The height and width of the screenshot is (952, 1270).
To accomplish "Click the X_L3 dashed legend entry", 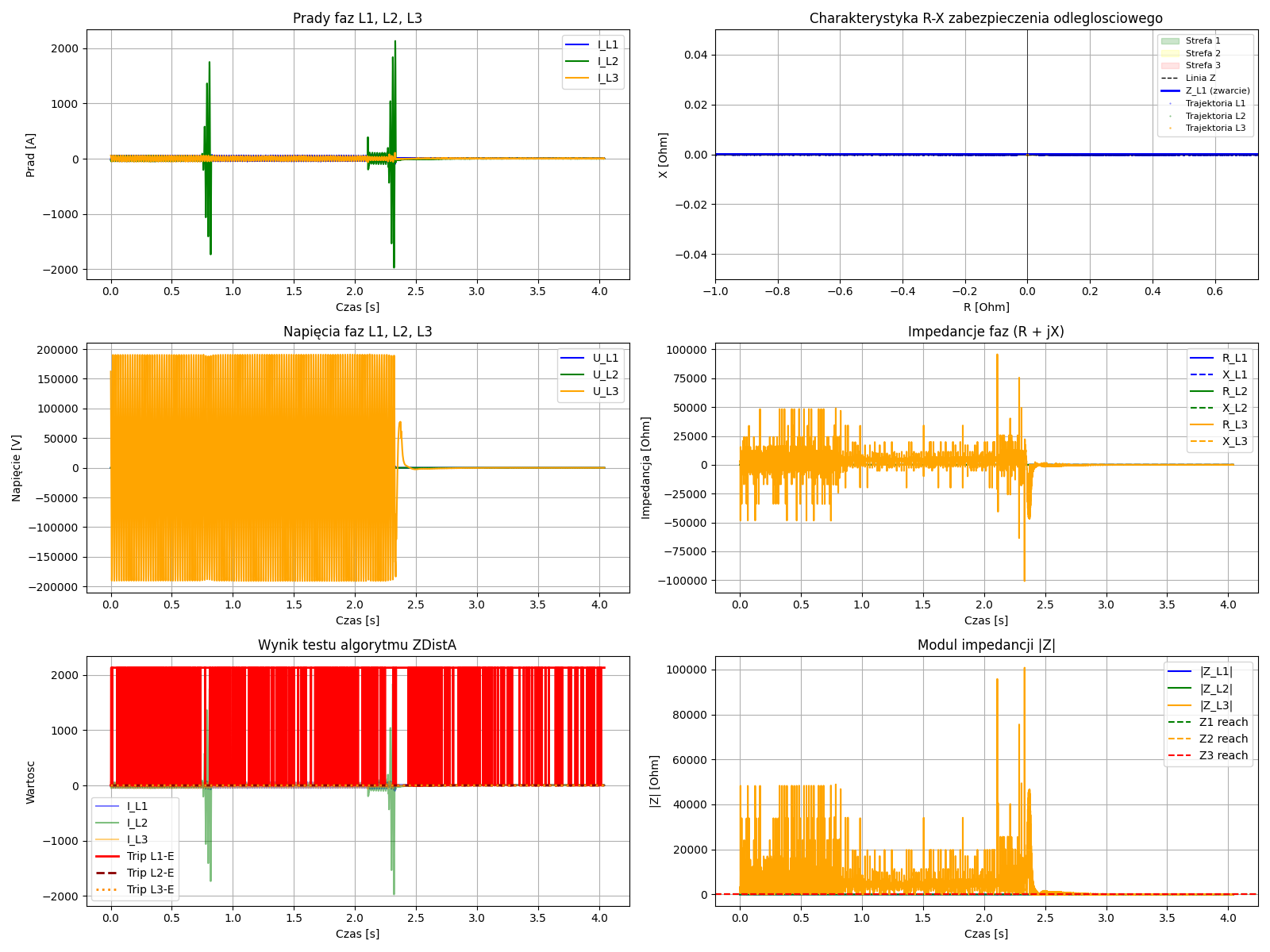I will (x=1234, y=441).
